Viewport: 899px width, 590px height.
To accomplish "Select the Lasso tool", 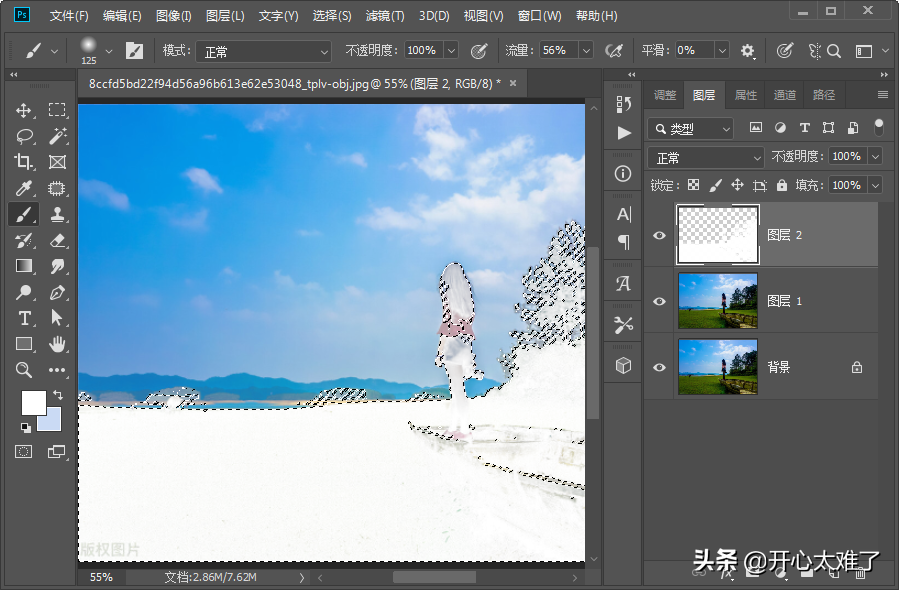I will click(x=24, y=136).
